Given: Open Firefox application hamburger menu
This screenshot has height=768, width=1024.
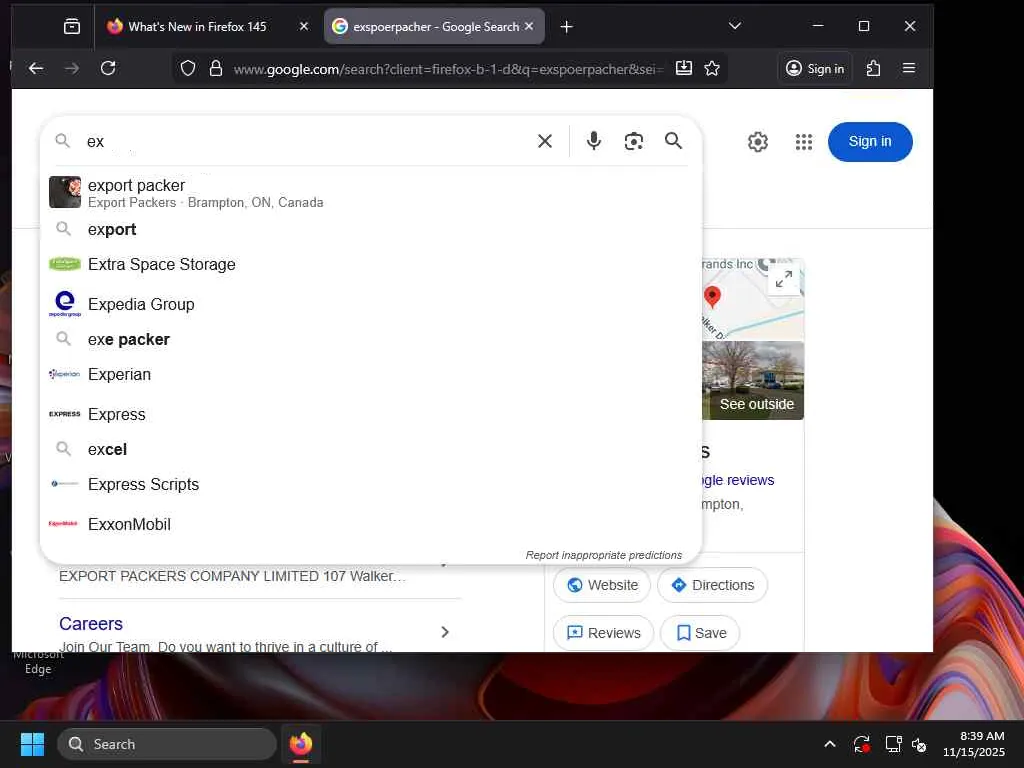Looking at the screenshot, I should point(908,68).
